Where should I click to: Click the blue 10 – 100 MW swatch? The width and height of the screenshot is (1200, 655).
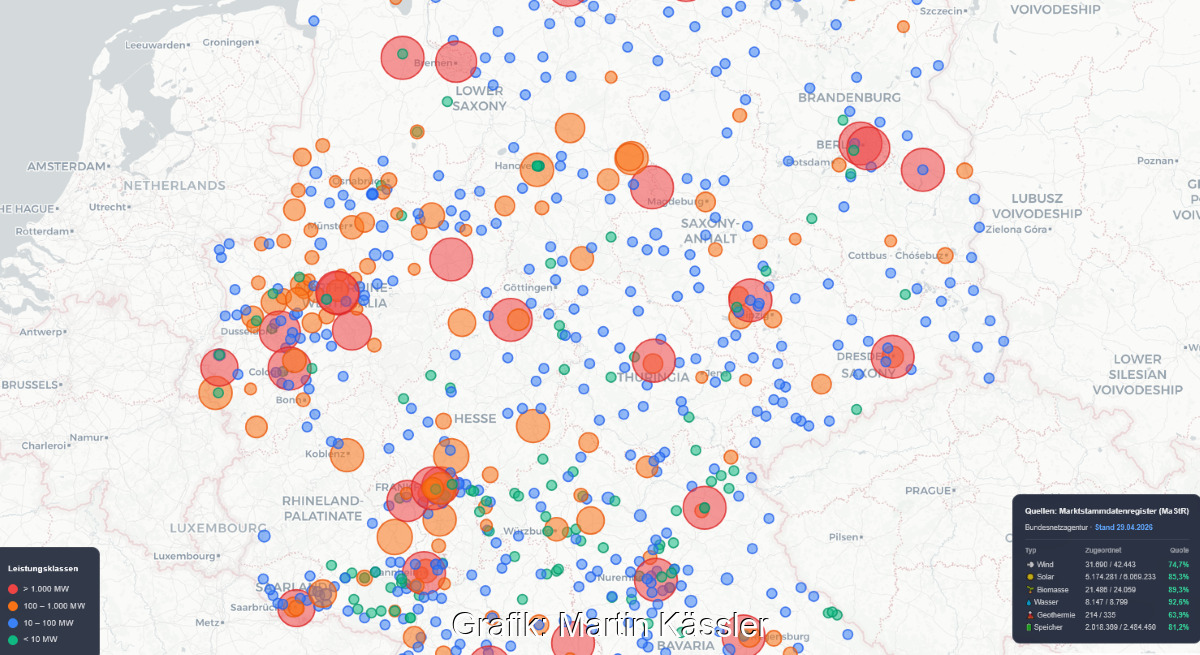point(12,622)
